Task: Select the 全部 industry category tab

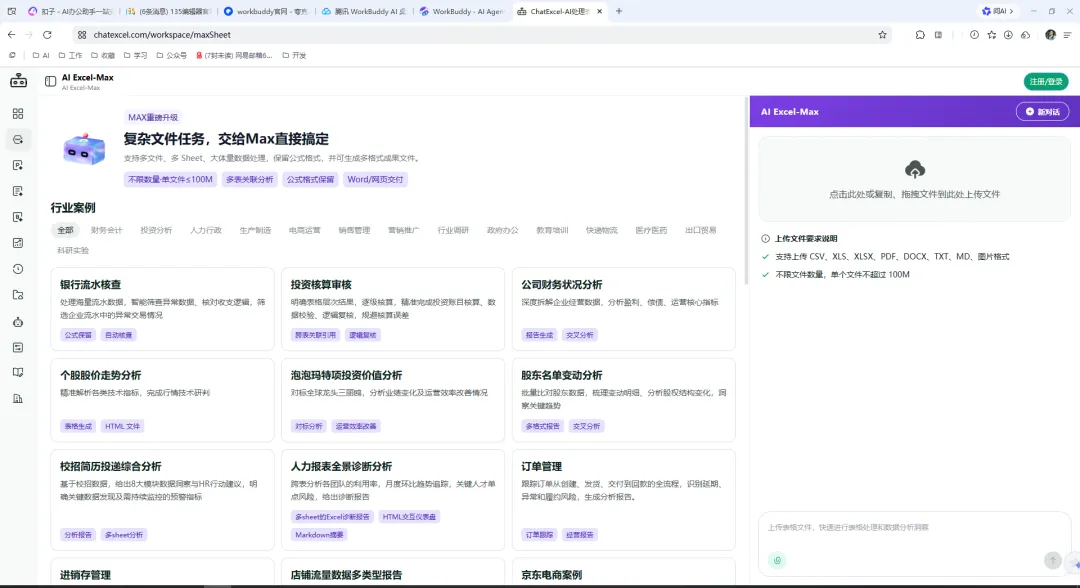Action: click(x=65, y=230)
